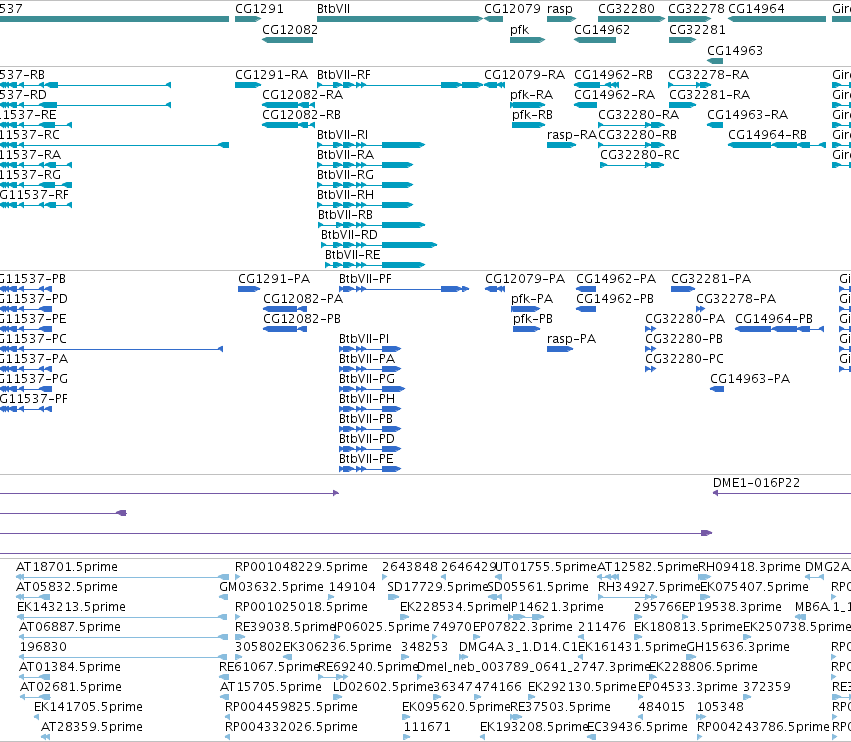The height and width of the screenshot is (742, 851).
Task: Click the CG12079 gene label
Action: tap(512, 9)
